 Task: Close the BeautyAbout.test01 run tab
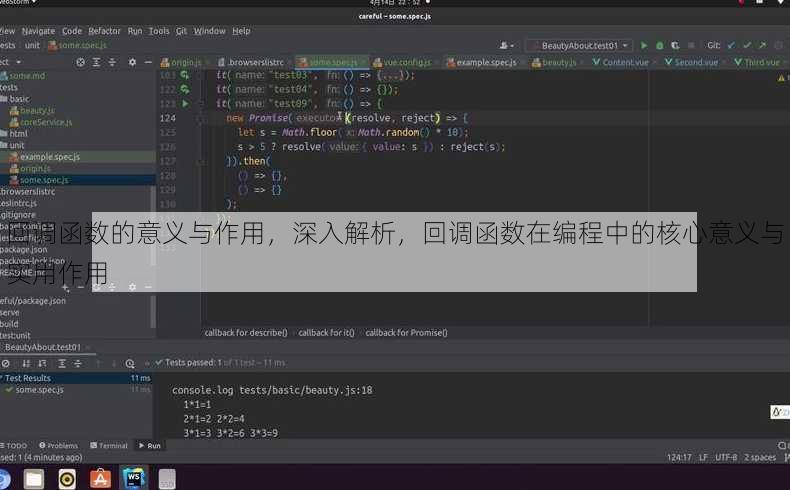[x=88, y=347]
